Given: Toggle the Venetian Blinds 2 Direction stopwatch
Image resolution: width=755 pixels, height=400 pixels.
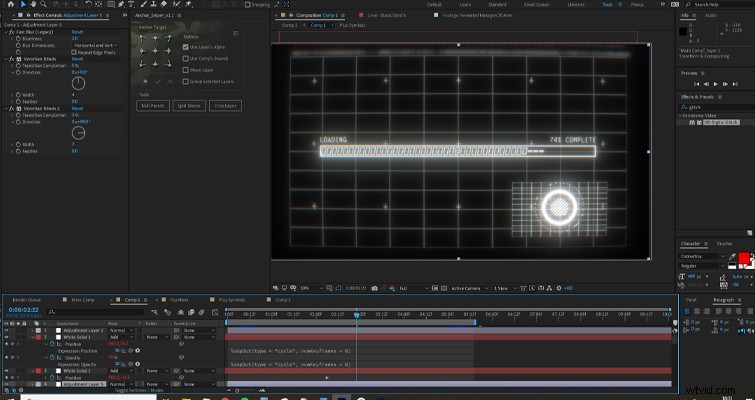Looking at the screenshot, I should pos(18,122).
